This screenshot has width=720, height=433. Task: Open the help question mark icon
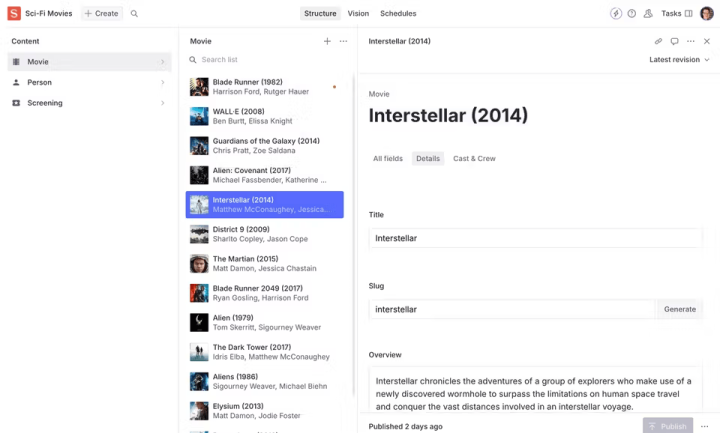(631, 14)
